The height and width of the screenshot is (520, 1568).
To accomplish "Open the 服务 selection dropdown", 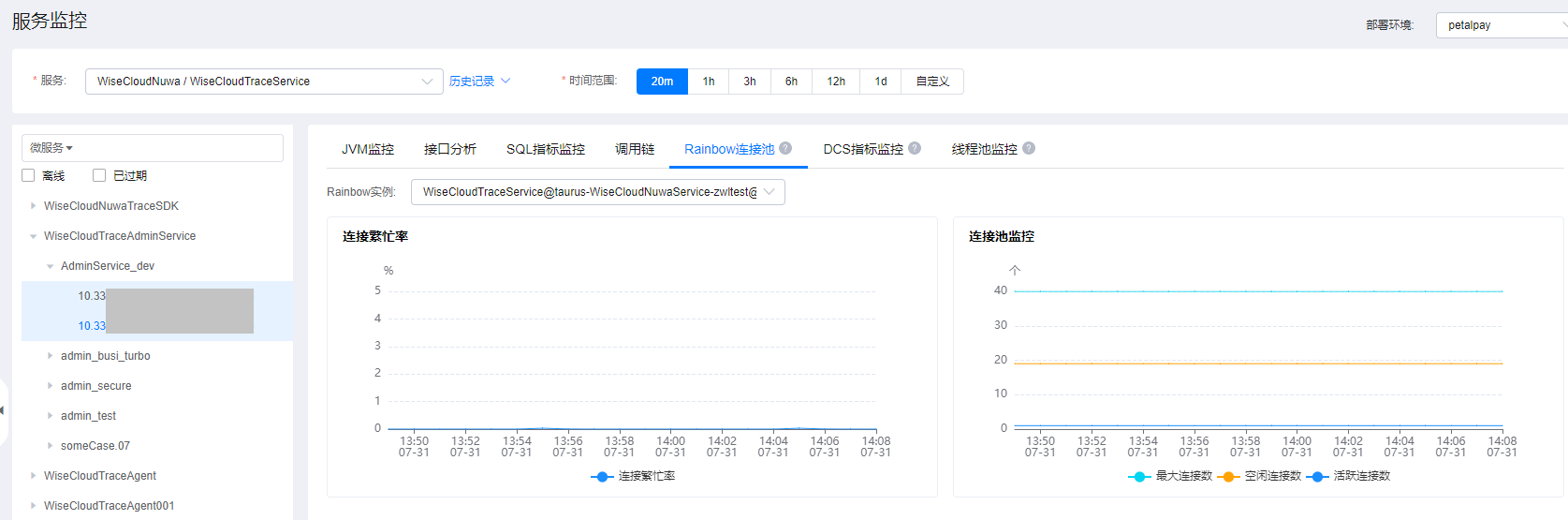I will [264, 82].
